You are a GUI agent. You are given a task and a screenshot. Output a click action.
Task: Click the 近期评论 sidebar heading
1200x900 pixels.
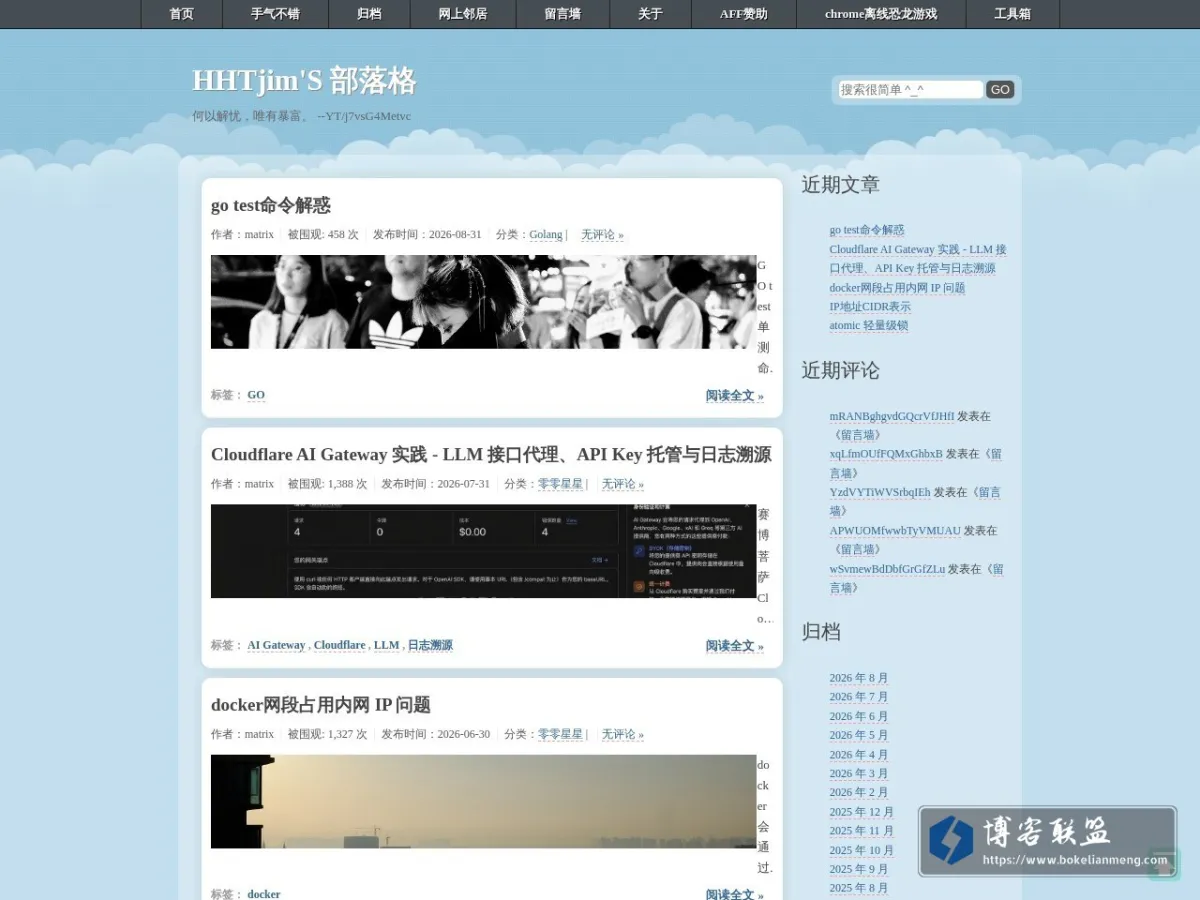(x=840, y=370)
